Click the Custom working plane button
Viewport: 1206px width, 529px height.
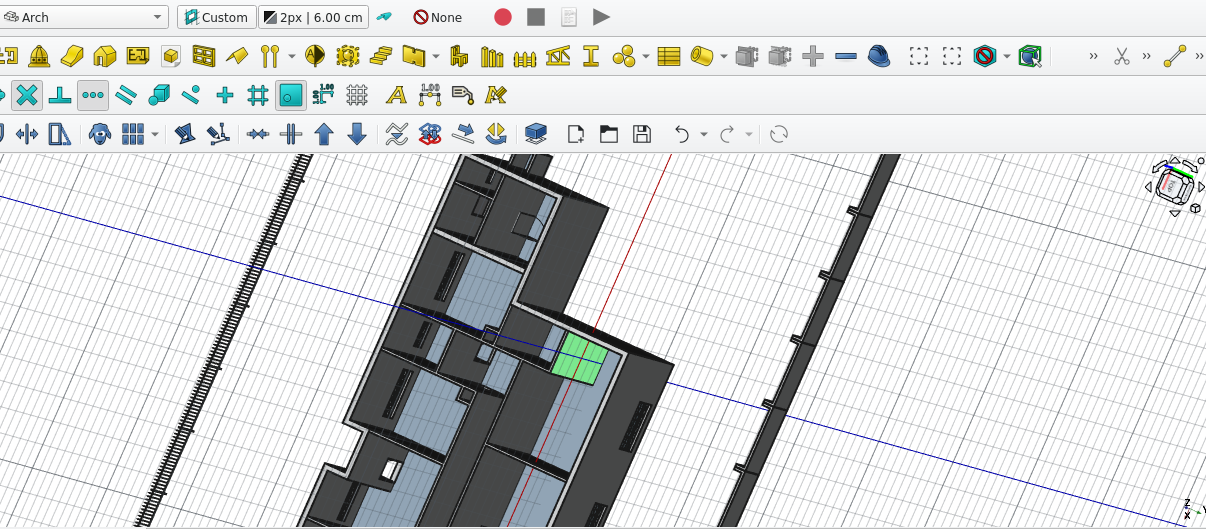[216, 17]
